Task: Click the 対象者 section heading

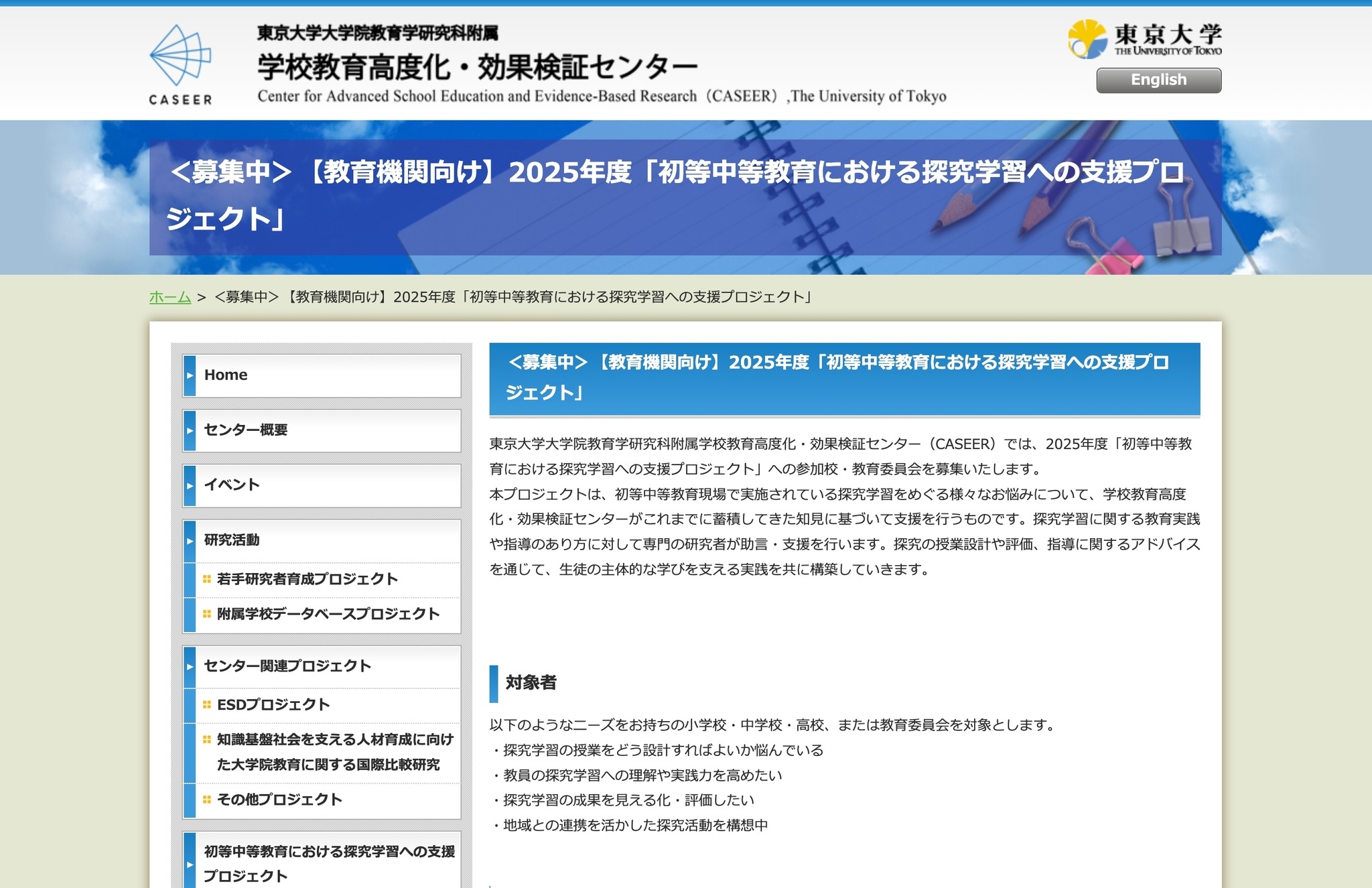Action: coord(531,683)
